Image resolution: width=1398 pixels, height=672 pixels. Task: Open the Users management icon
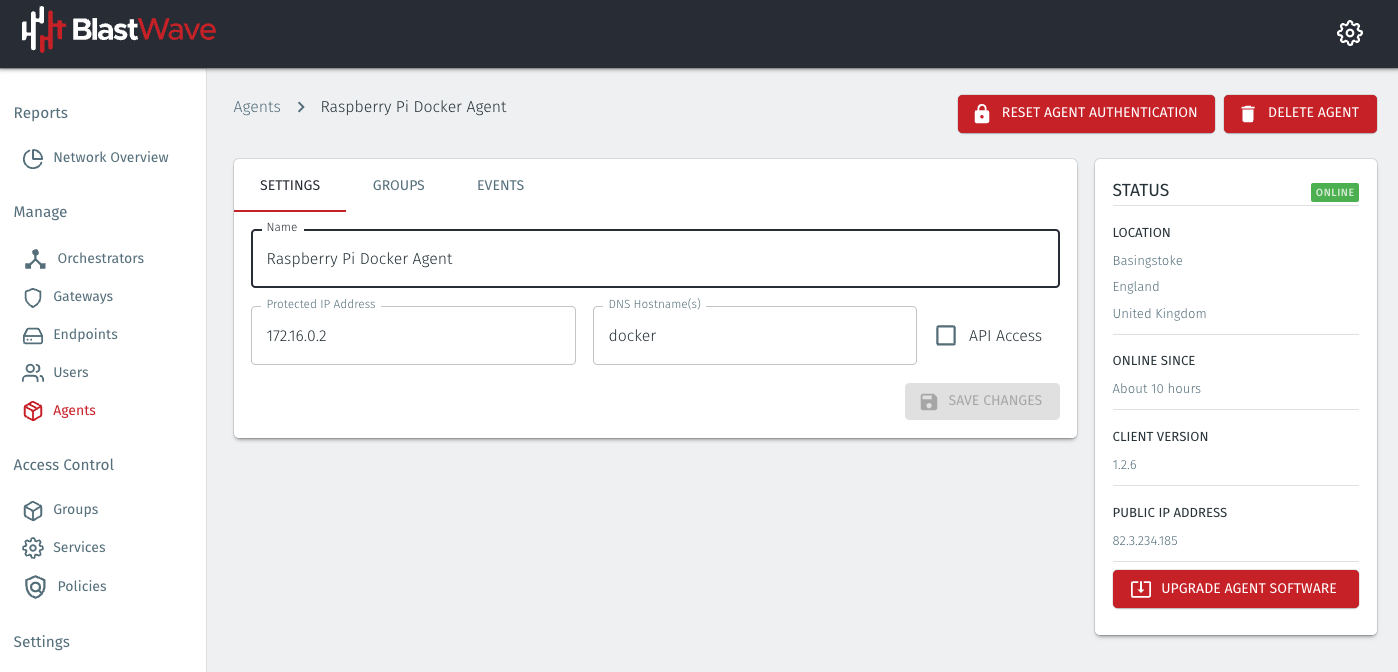pos(33,372)
